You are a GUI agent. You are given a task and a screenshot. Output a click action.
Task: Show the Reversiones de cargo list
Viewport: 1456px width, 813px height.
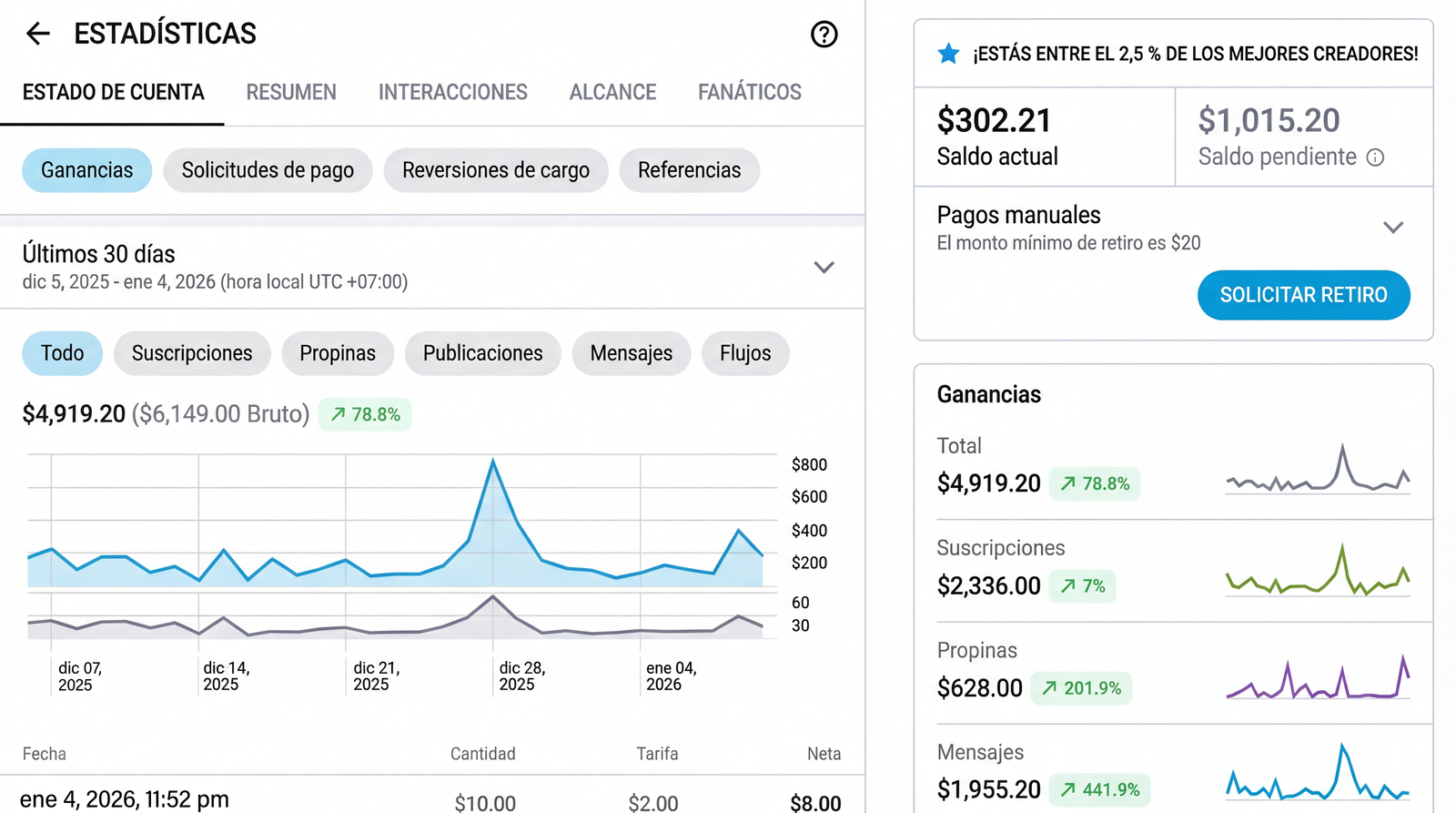tap(496, 170)
